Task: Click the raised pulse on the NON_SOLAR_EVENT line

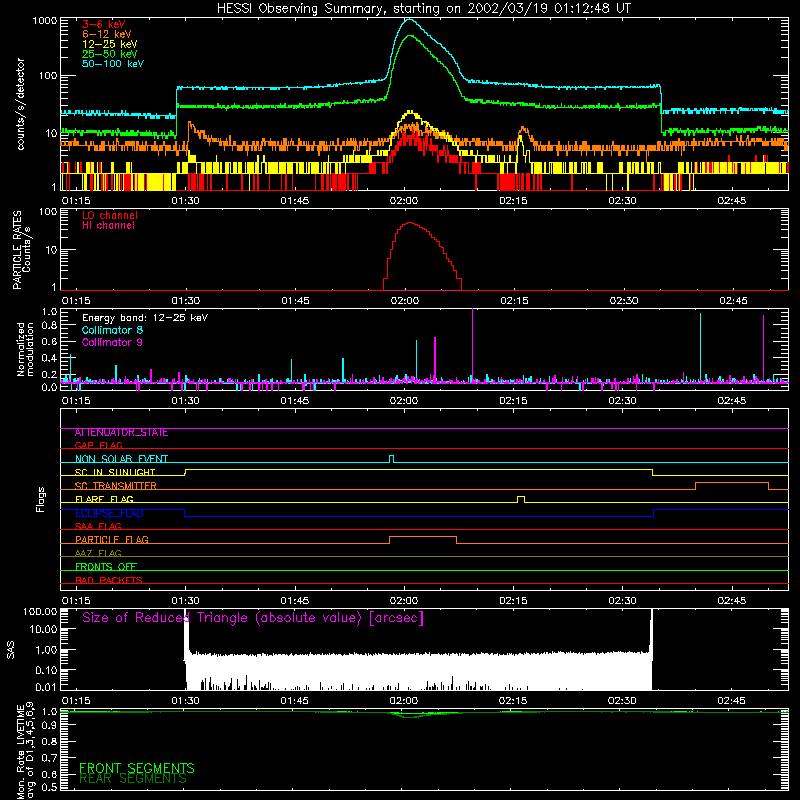Action: (x=391, y=458)
